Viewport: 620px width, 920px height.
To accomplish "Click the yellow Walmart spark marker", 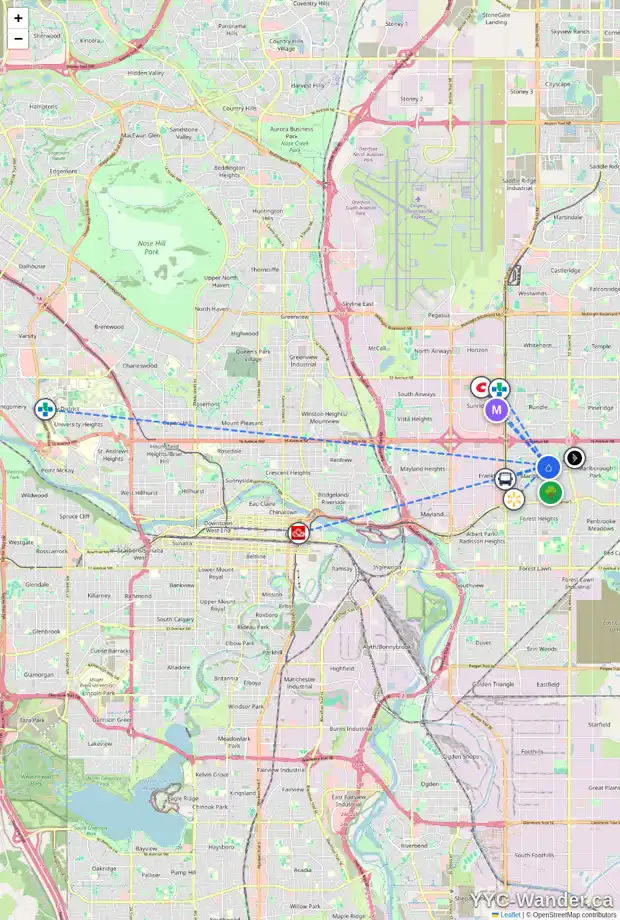I will [x=514, y=499].
